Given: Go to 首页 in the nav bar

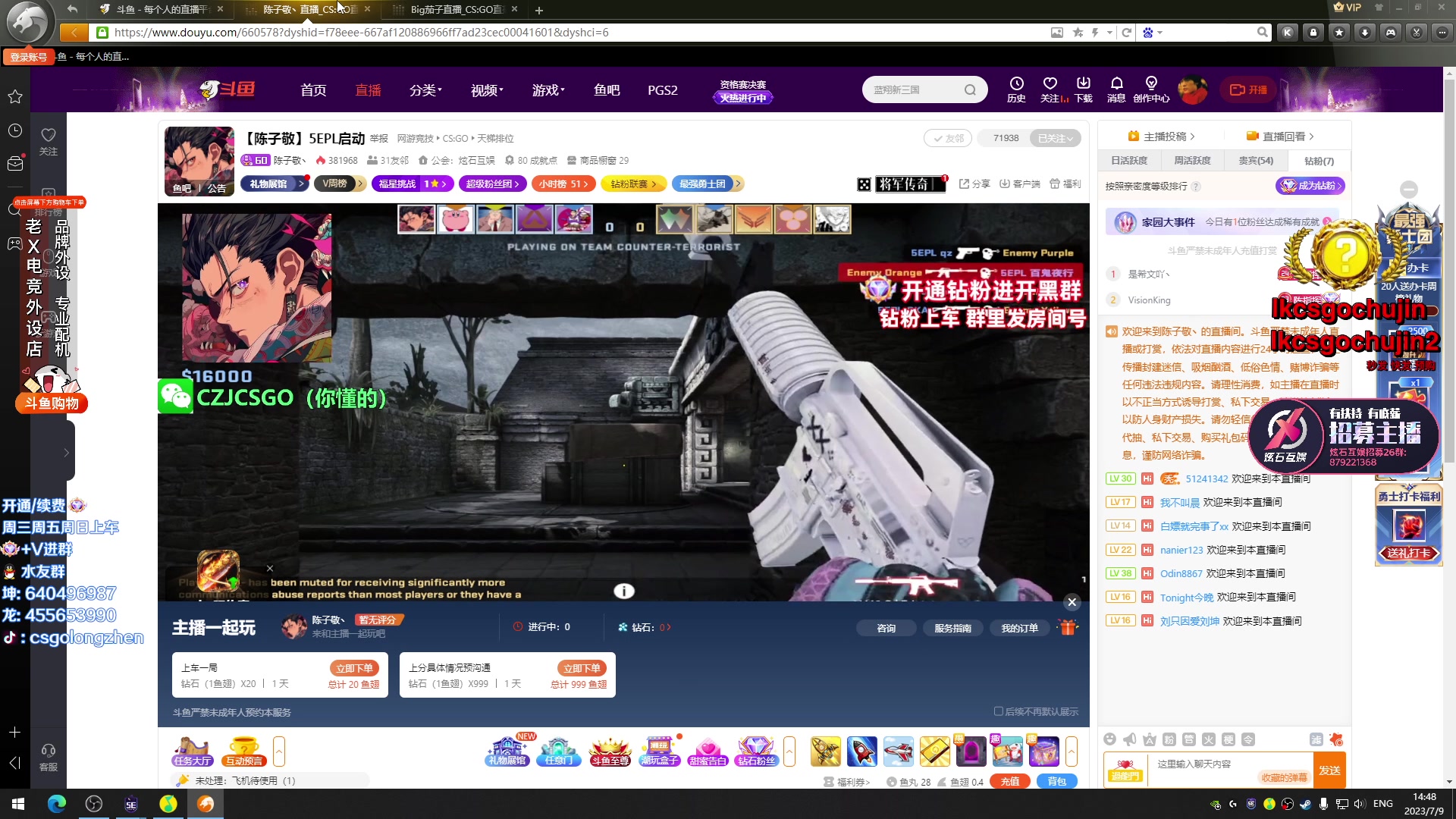Looking at the screenshot, I should 313,90.
